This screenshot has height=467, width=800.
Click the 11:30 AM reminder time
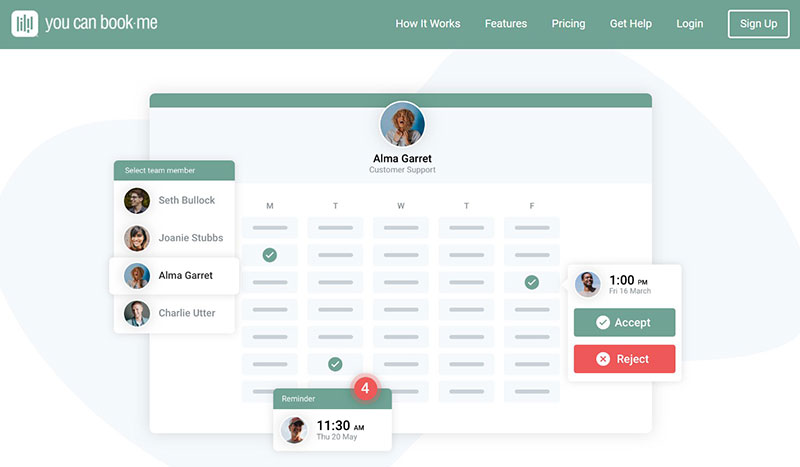pyautogui.click(x=340, y=426)
